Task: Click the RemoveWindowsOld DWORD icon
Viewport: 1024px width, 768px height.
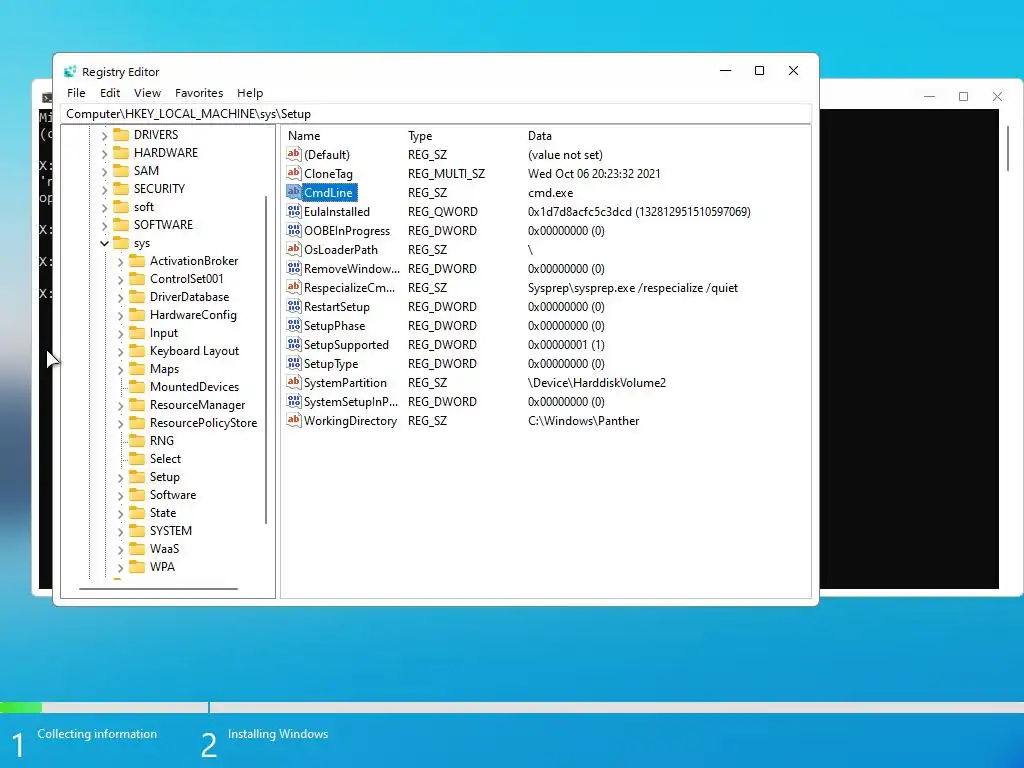Action: point(294,268)
